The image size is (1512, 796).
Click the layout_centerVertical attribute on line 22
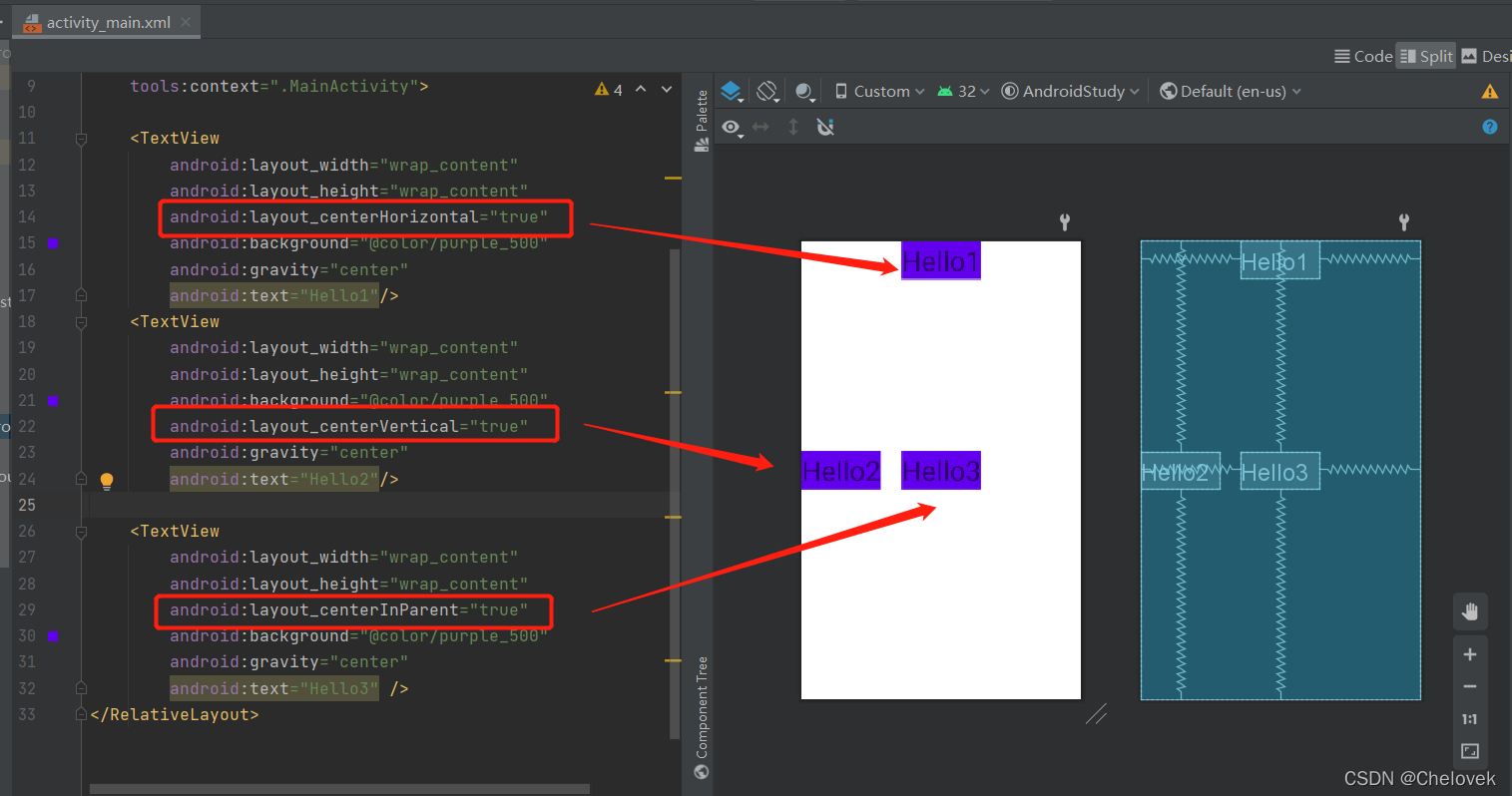click(349, 427)
